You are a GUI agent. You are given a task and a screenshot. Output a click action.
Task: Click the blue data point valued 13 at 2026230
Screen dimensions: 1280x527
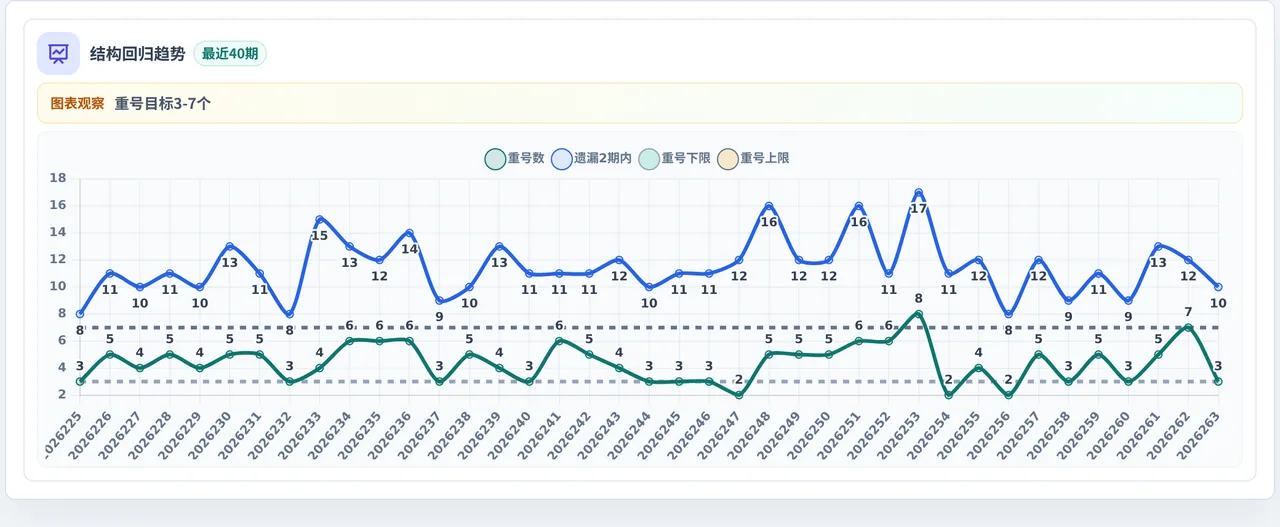coord(230,247)
